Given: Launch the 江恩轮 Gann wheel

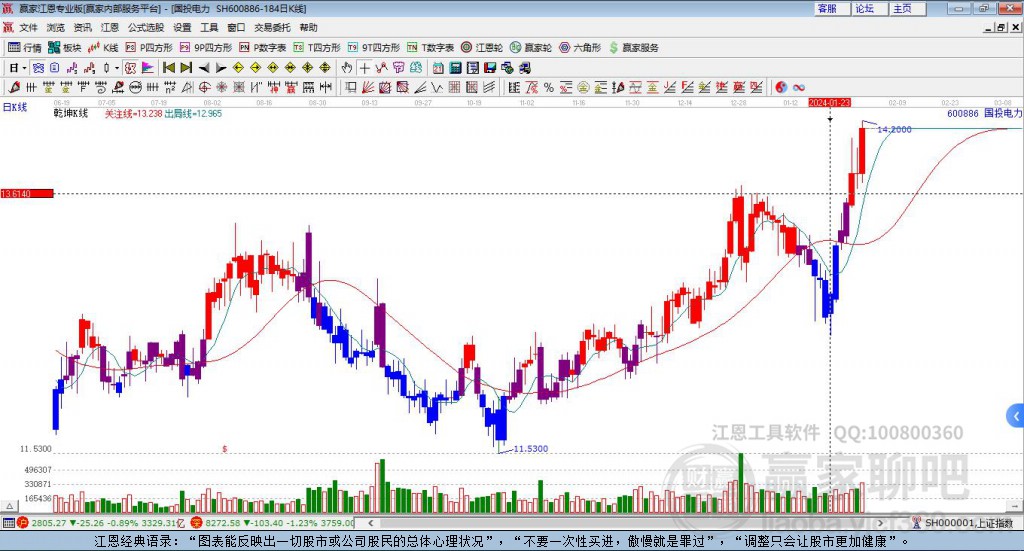Looking at the screenshot, I should [x=482, y=48].
